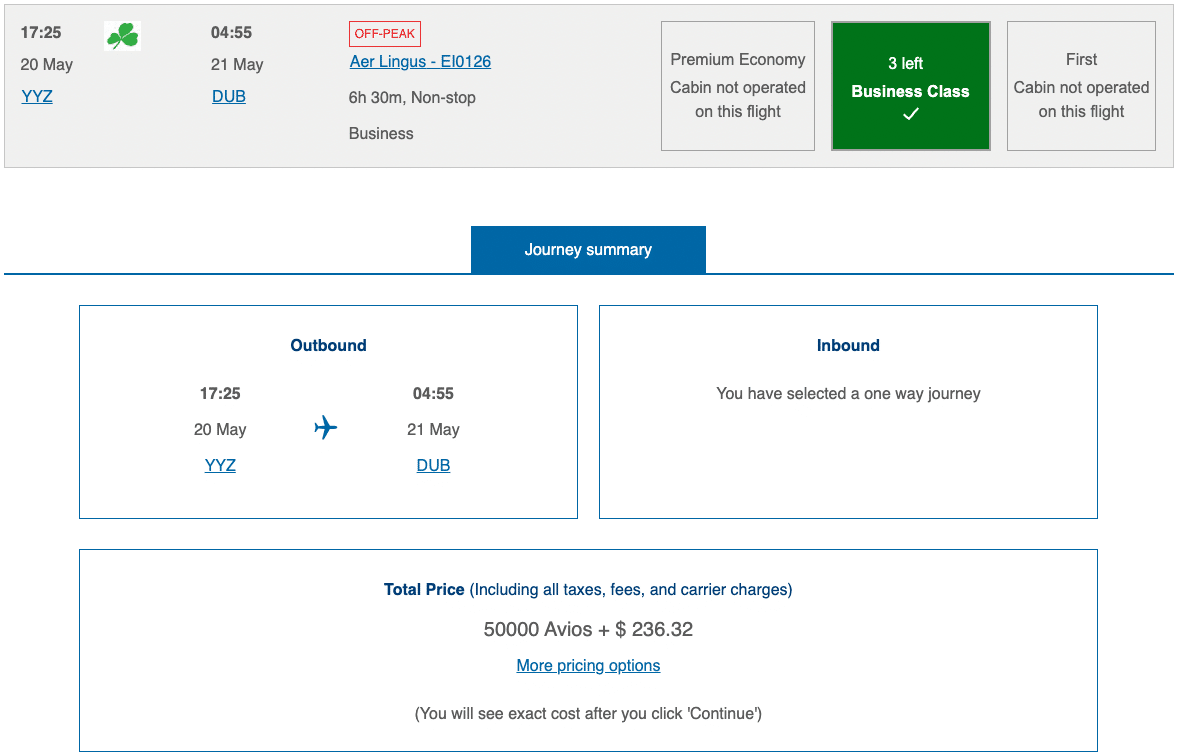Open the Aer Lingus - EI0126 flight link

[x=420, y=62]
